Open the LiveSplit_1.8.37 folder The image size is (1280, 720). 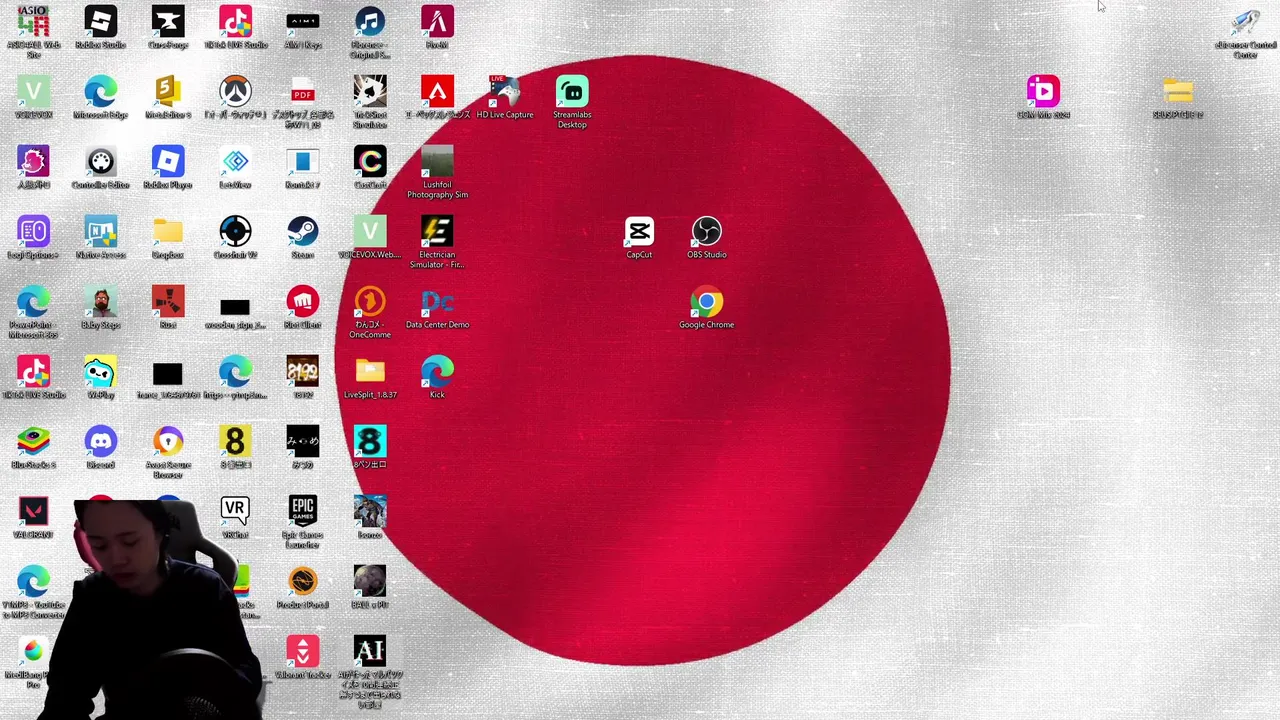(370, 377)
